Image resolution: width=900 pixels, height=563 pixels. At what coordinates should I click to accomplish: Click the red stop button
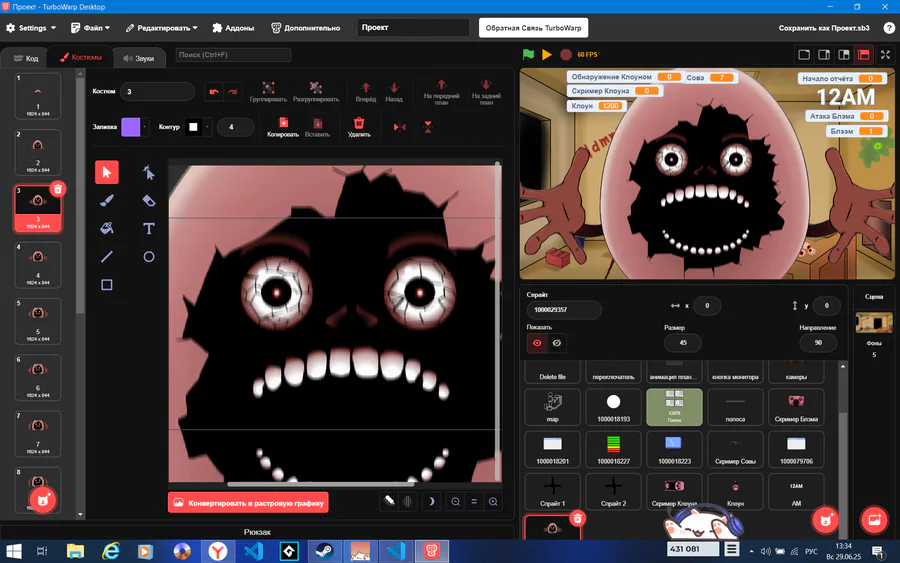pos(566,55)
